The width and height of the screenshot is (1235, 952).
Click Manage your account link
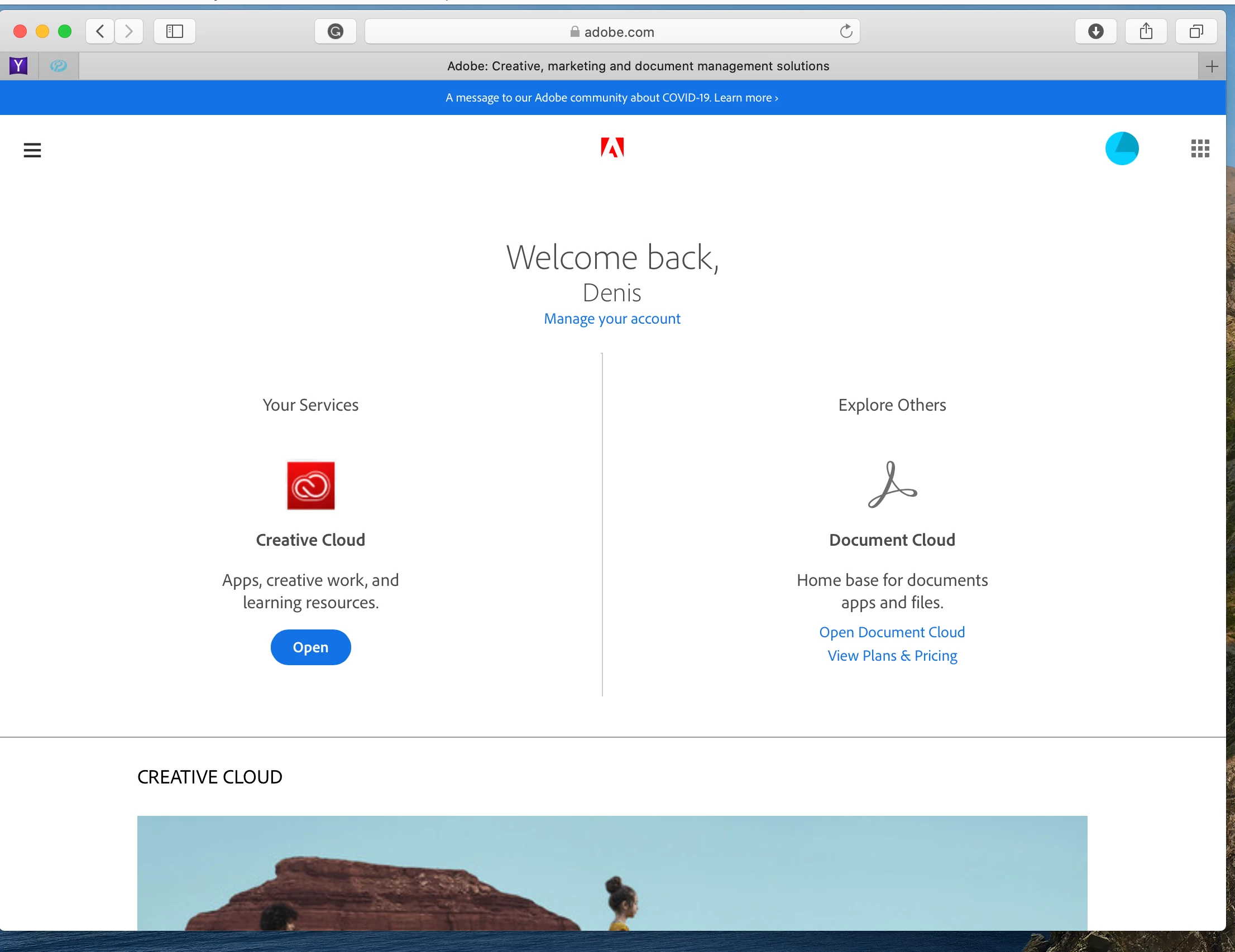(x=612, y=319)
